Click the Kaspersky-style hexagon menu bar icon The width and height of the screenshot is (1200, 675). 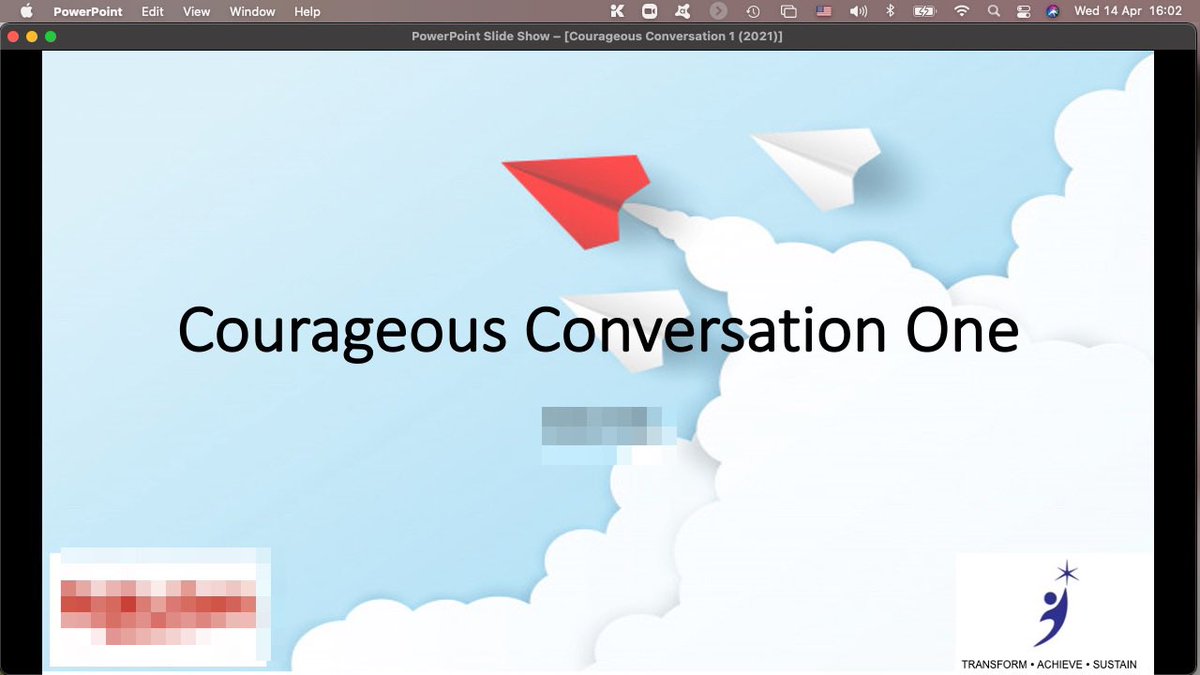pyautogui.click(x=683, y=11)
